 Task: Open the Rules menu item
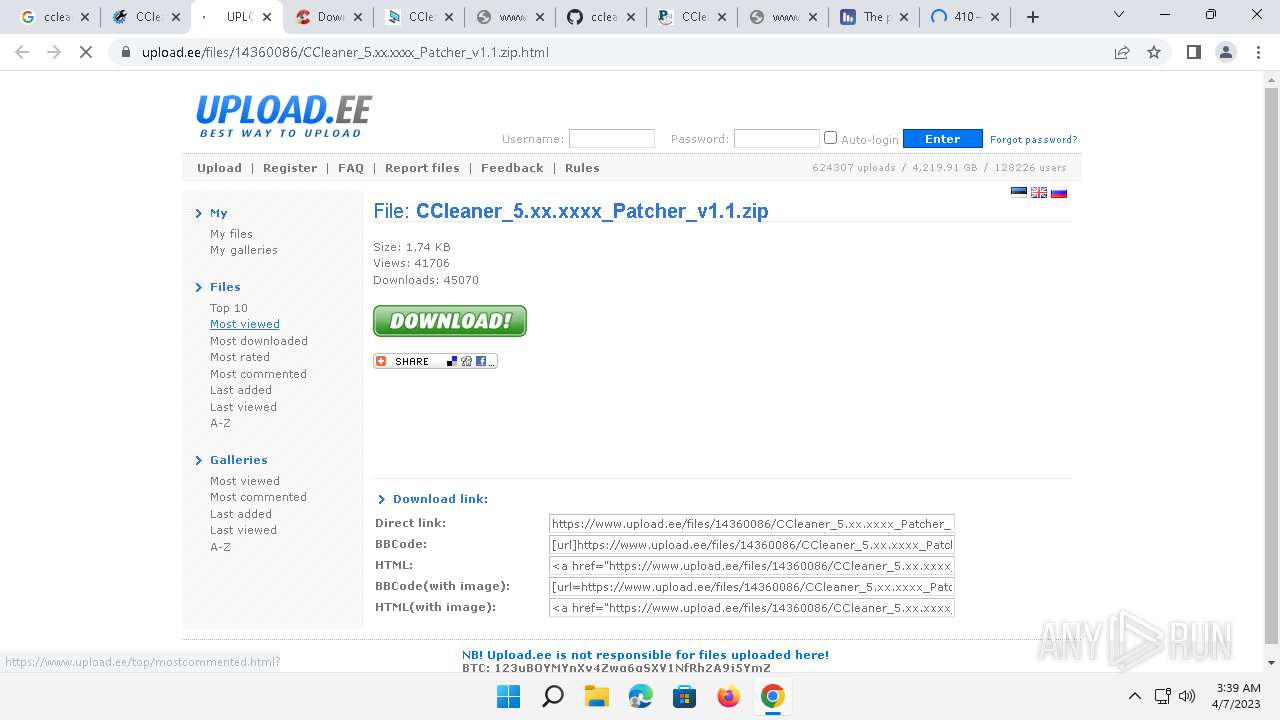582,168
